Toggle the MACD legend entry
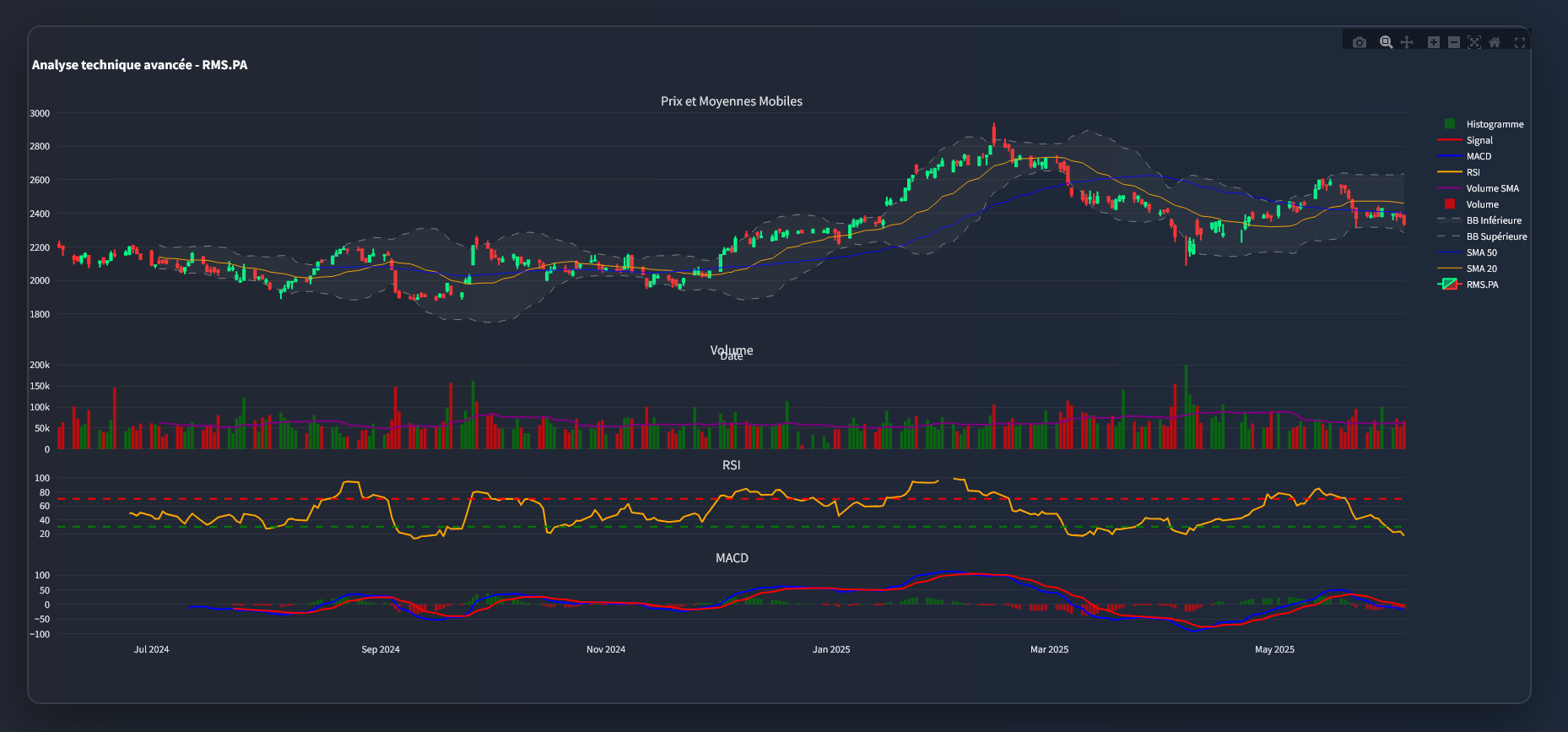1568x732 pixels. point(1478,156)
